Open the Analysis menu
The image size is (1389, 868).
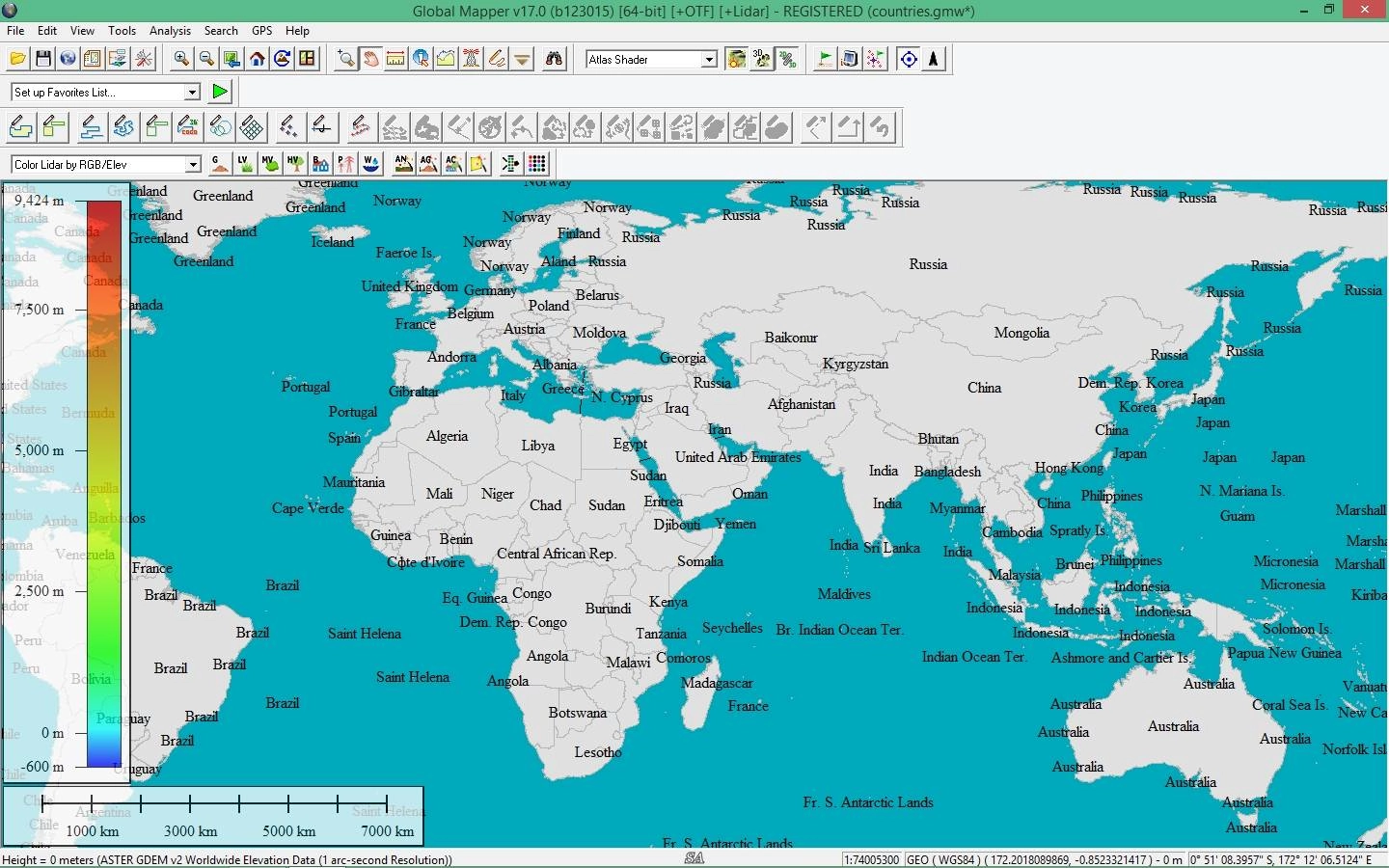pos(170,31)
